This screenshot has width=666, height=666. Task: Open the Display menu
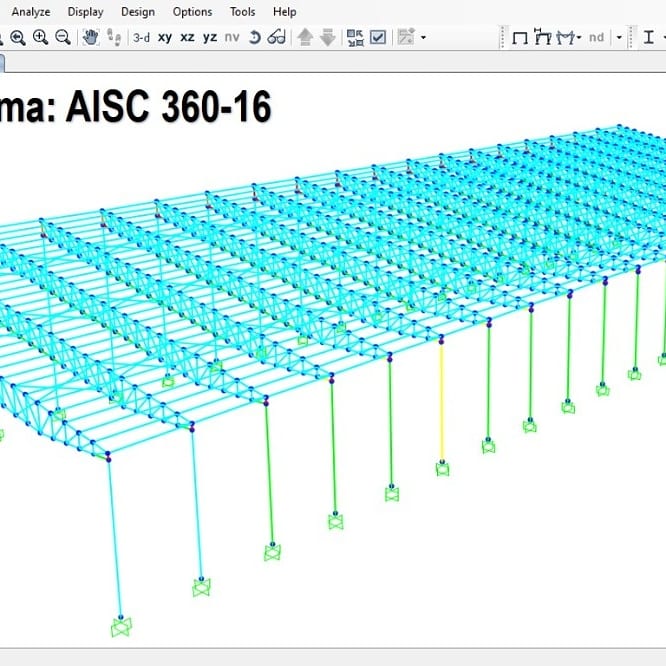coord(85,12)
